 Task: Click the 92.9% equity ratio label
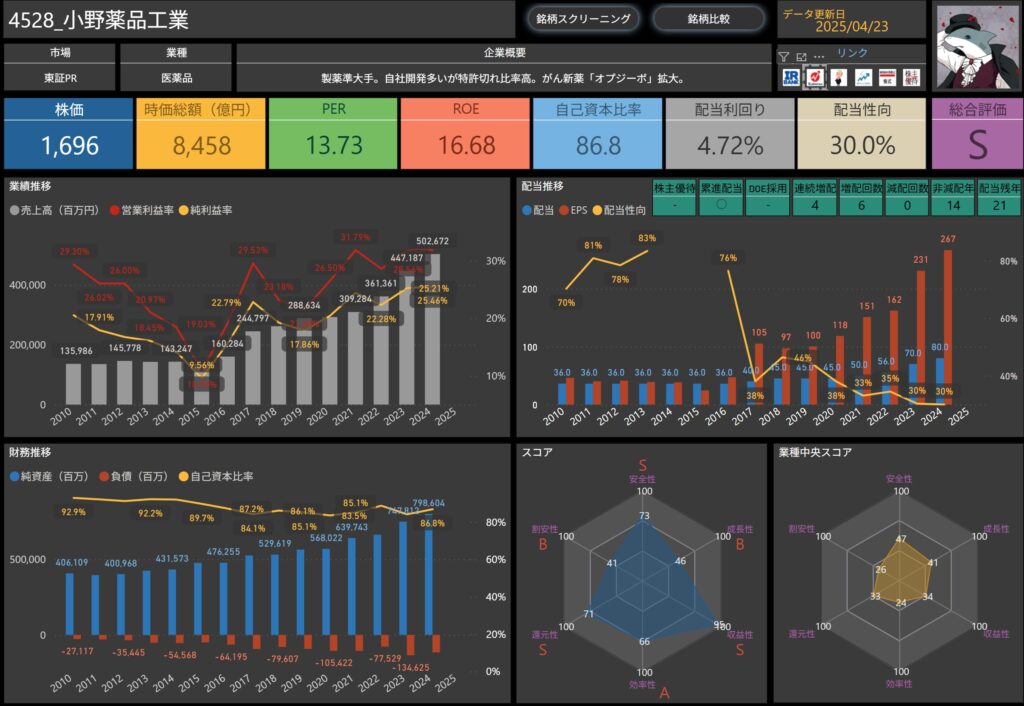[73, 512]
